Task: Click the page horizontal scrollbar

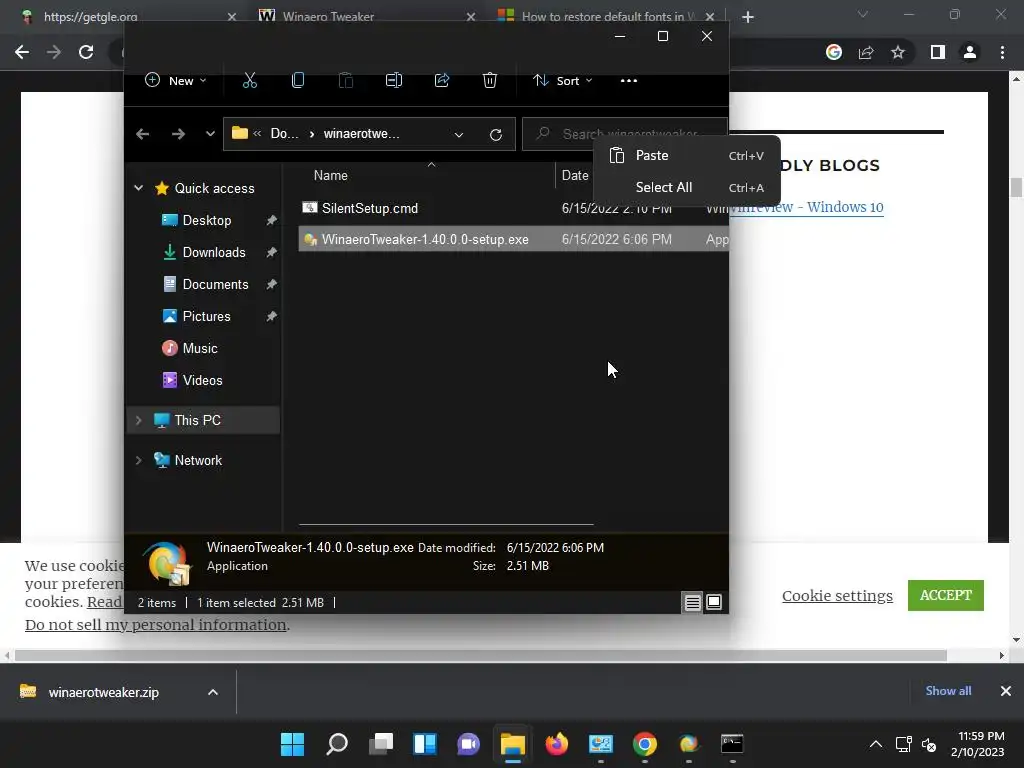Action: coord(481,655)
